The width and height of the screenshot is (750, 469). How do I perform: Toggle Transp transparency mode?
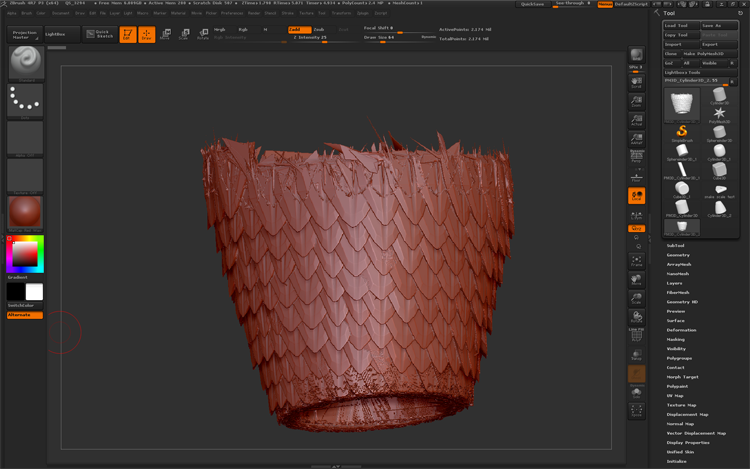[636, 354]
